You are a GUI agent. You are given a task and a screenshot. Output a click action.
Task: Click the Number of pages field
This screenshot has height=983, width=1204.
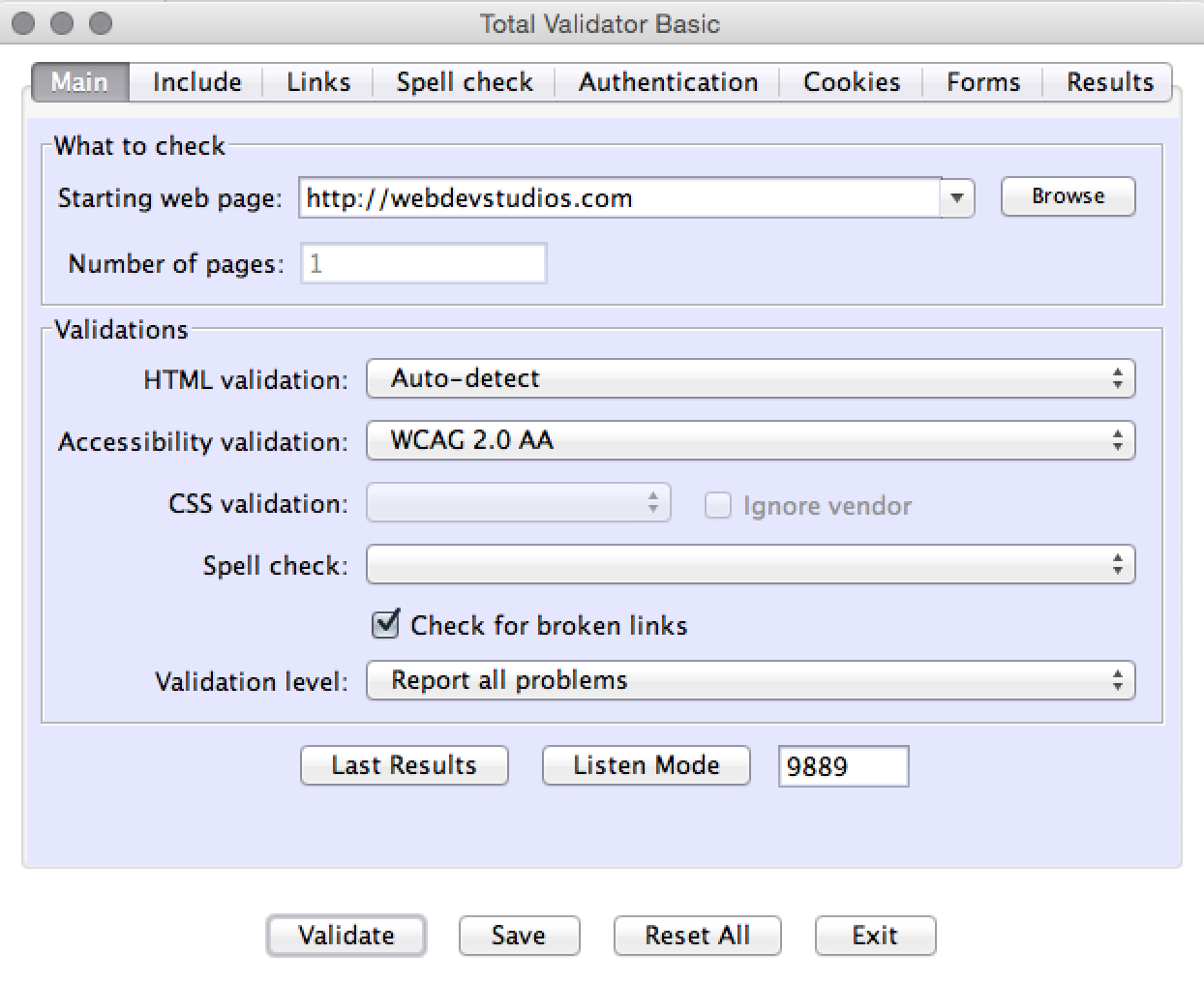424,263
